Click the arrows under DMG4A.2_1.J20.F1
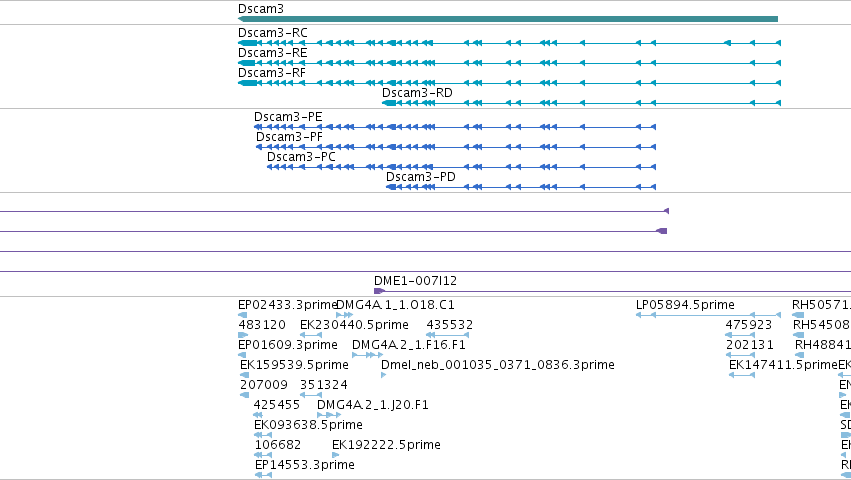 329,415
